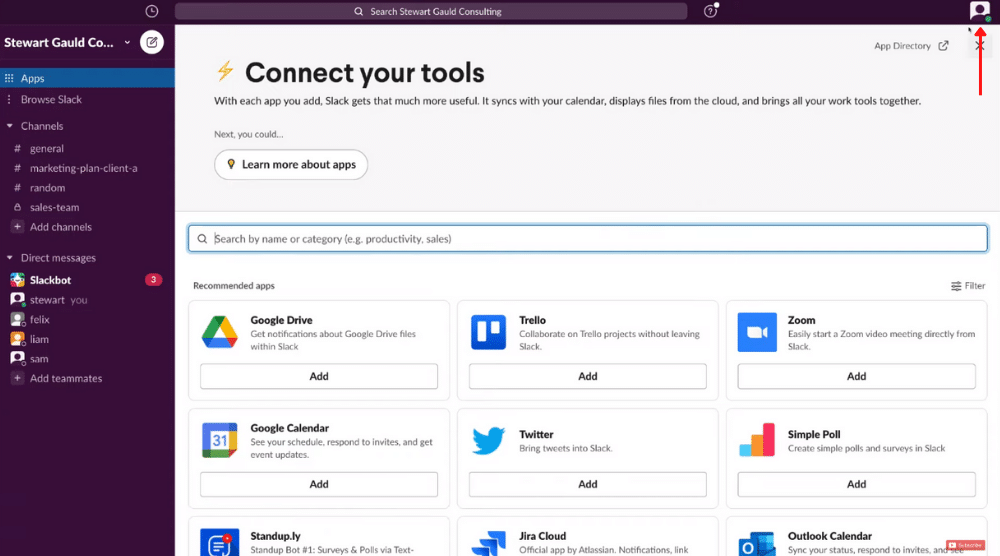Click the Twitter bird logo
This screenshot has height=556, width=1000.
(489, 440)
